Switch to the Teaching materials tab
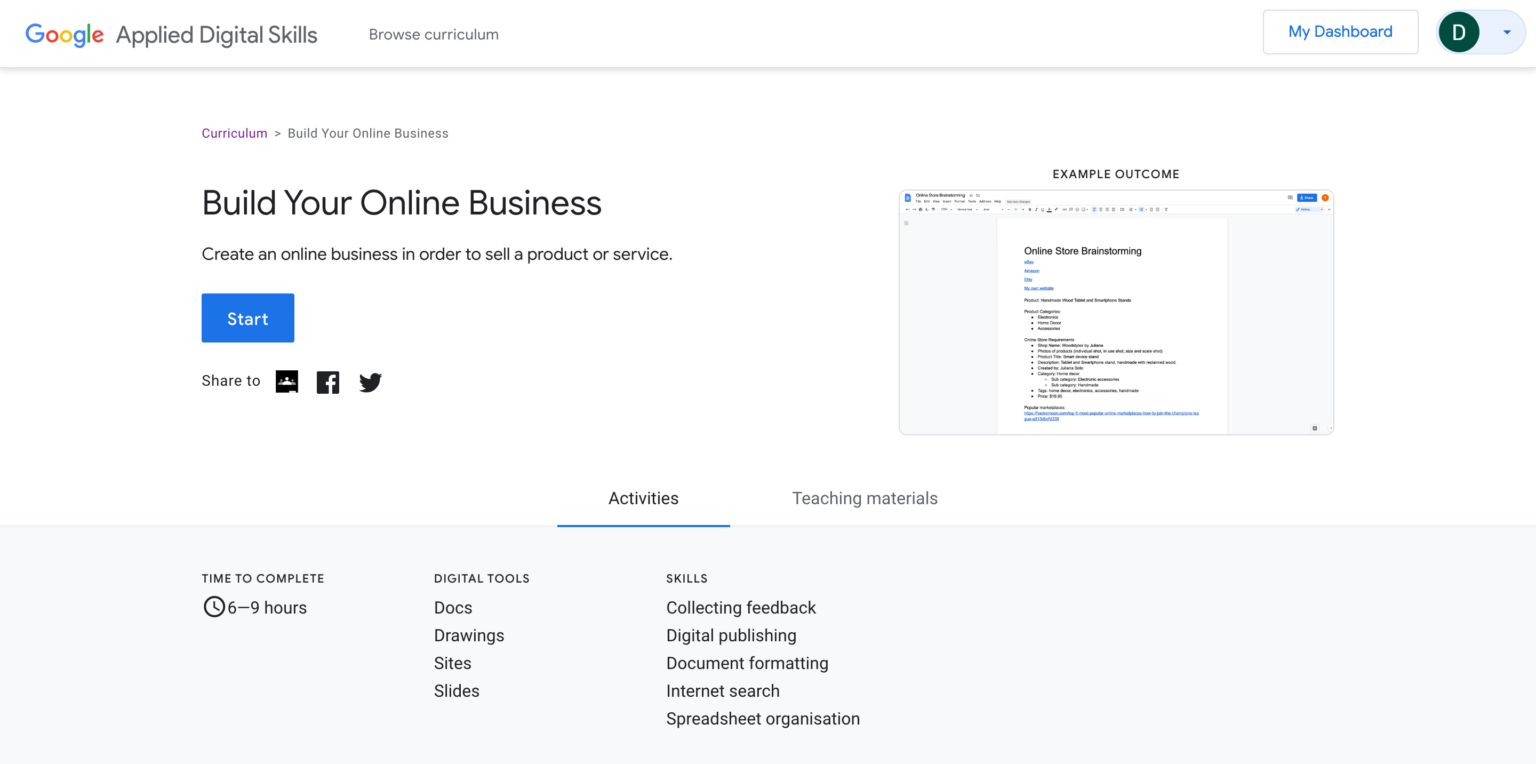 (864, 498)
